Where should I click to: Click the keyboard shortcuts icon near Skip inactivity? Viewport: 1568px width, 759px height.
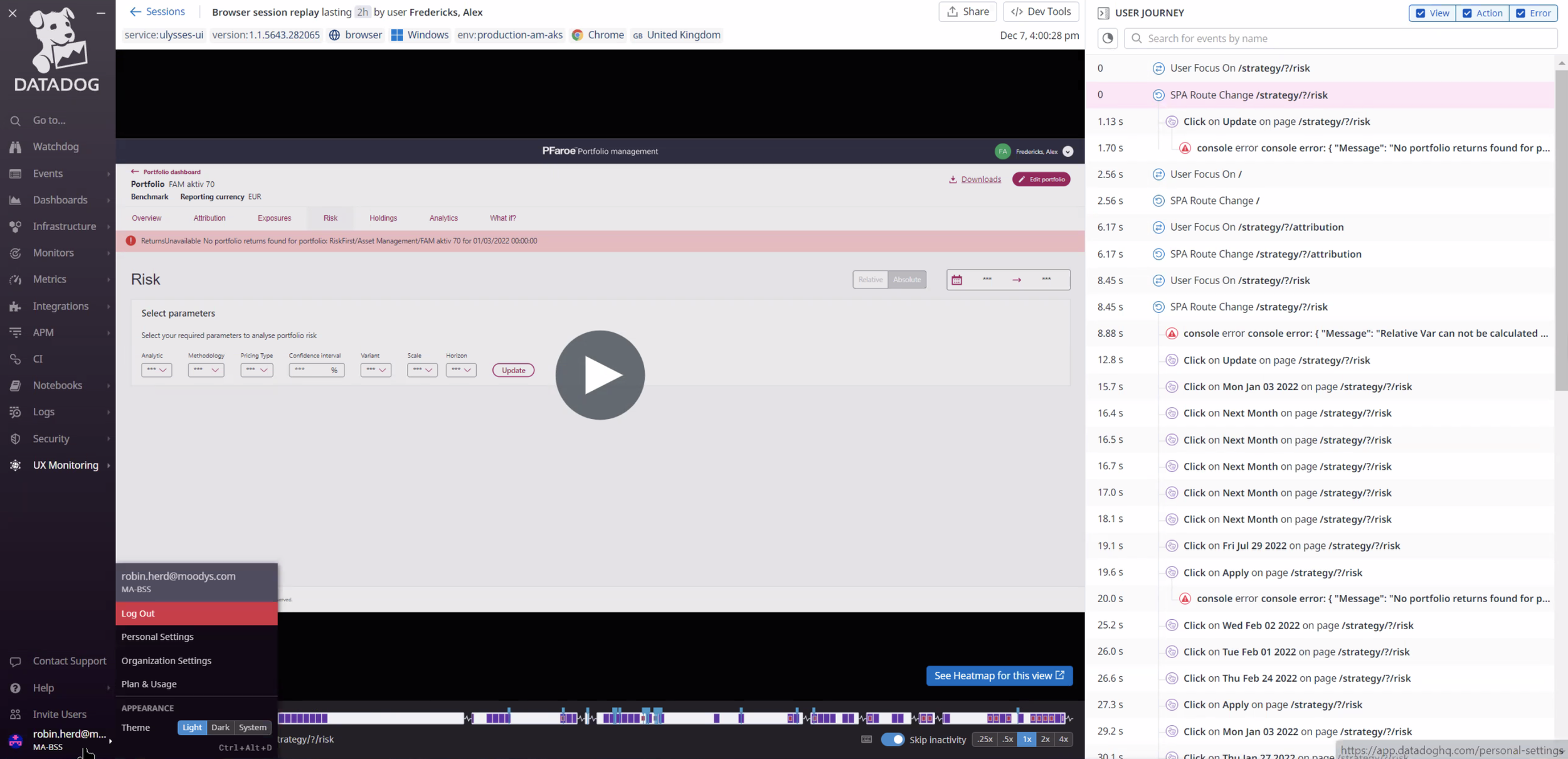(x=867, y=740)
